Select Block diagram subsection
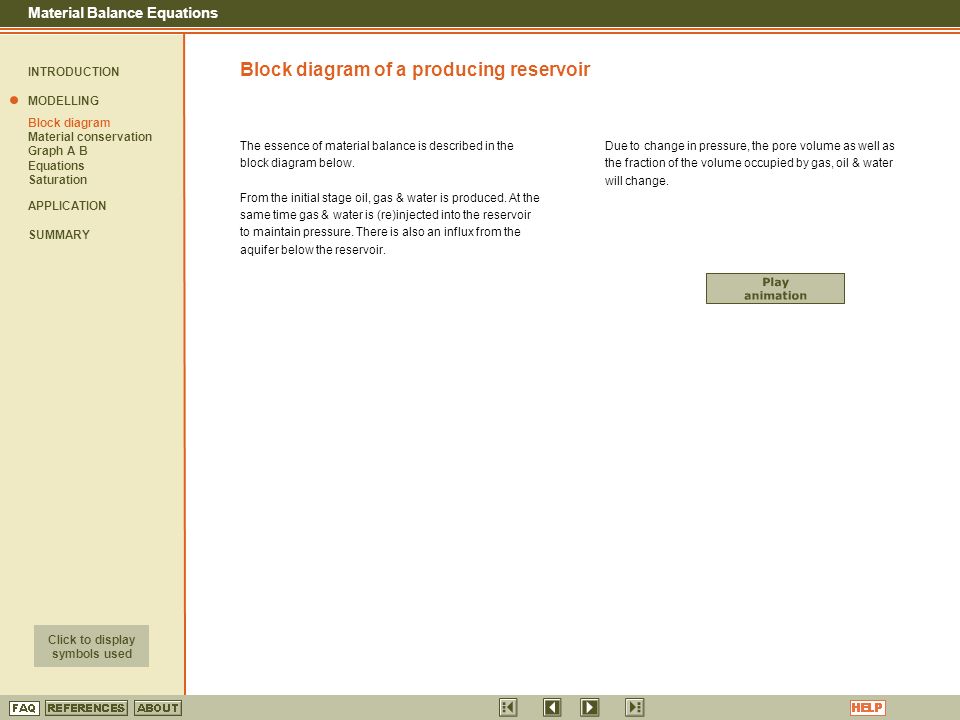The width and height of the screenshot is (960, 720). click(69, 122)
